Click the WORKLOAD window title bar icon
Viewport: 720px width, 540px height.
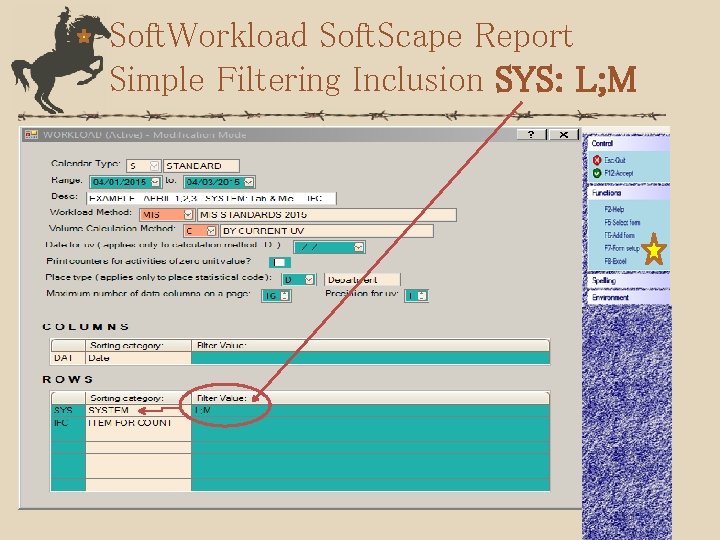pyautogui.click(x=31, y=134)
